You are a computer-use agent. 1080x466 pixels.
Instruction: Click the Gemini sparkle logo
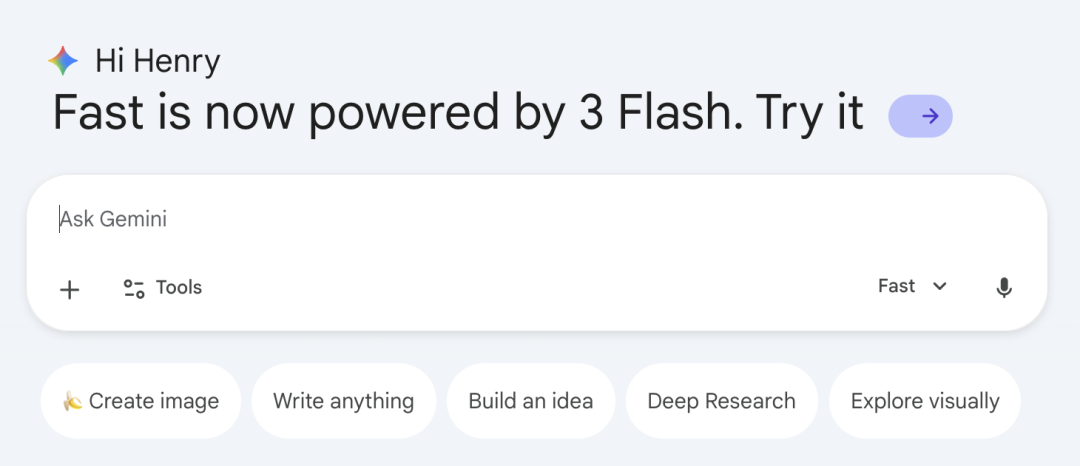click(63, 61)
